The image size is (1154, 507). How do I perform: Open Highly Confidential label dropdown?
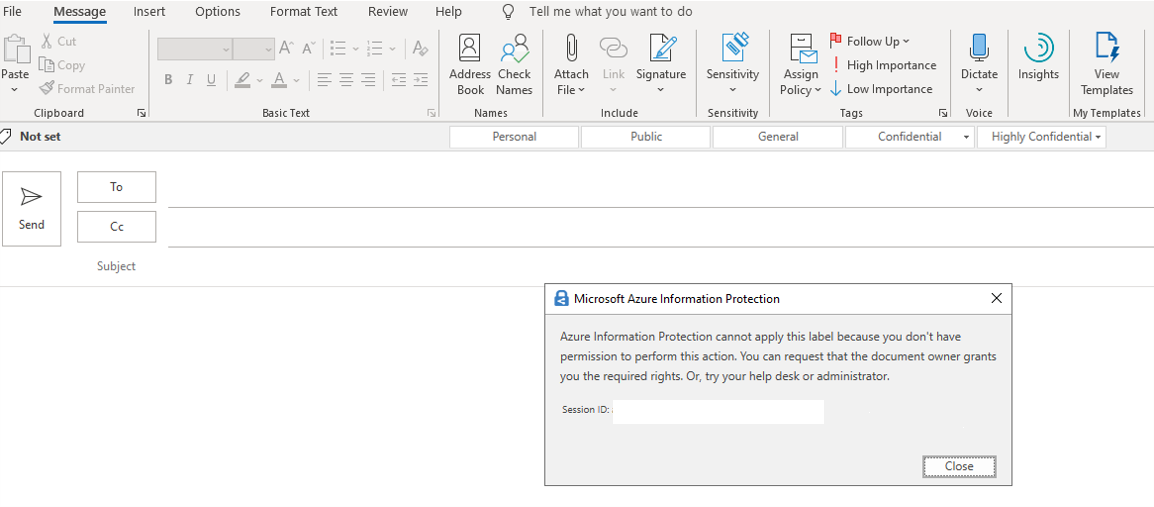(x=1041, y=137)
